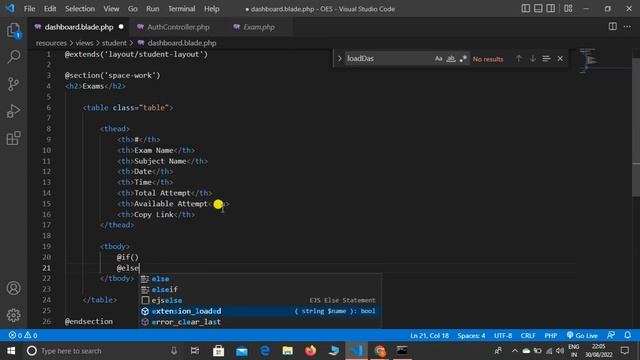The width and height of the screenshot is (640, 360).
Task: Toggle Secondary Side Bar layout icon
Action: (551, 9)
